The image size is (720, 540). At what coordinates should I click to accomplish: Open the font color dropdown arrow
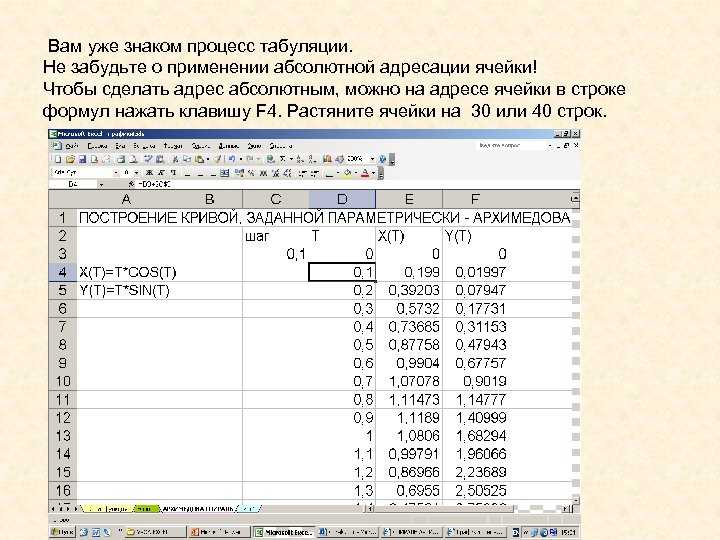(374, 173)
